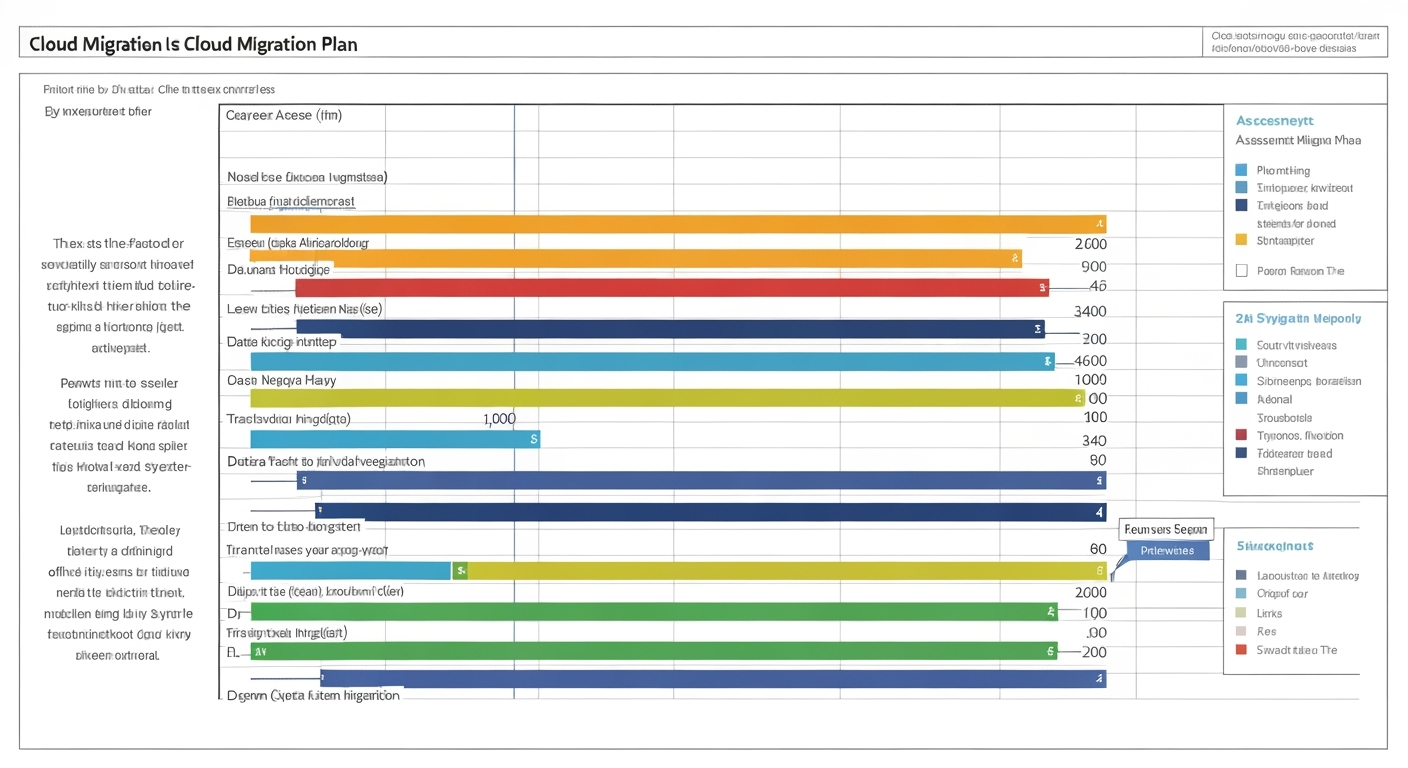Click the pale green swatch next to "Lirrks"
Screen dimensions: 1408x768
[1242, 612]
